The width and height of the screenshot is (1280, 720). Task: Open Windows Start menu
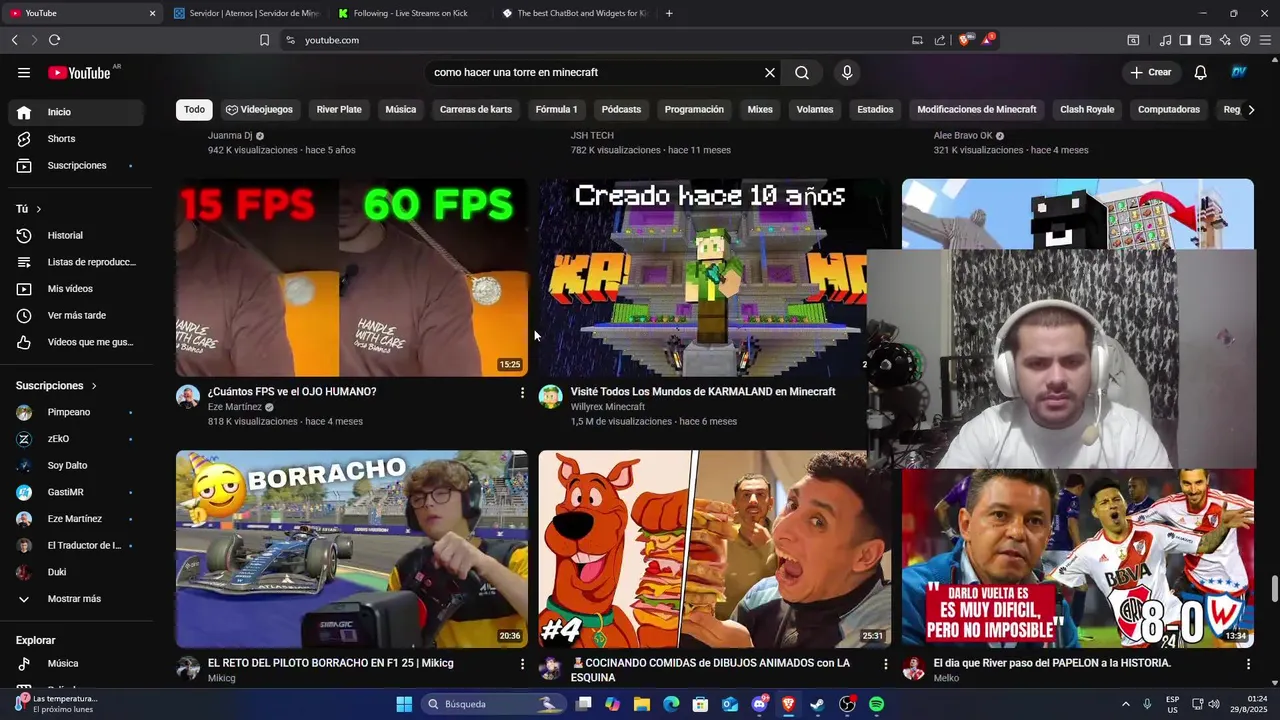(x=404, y=704)
